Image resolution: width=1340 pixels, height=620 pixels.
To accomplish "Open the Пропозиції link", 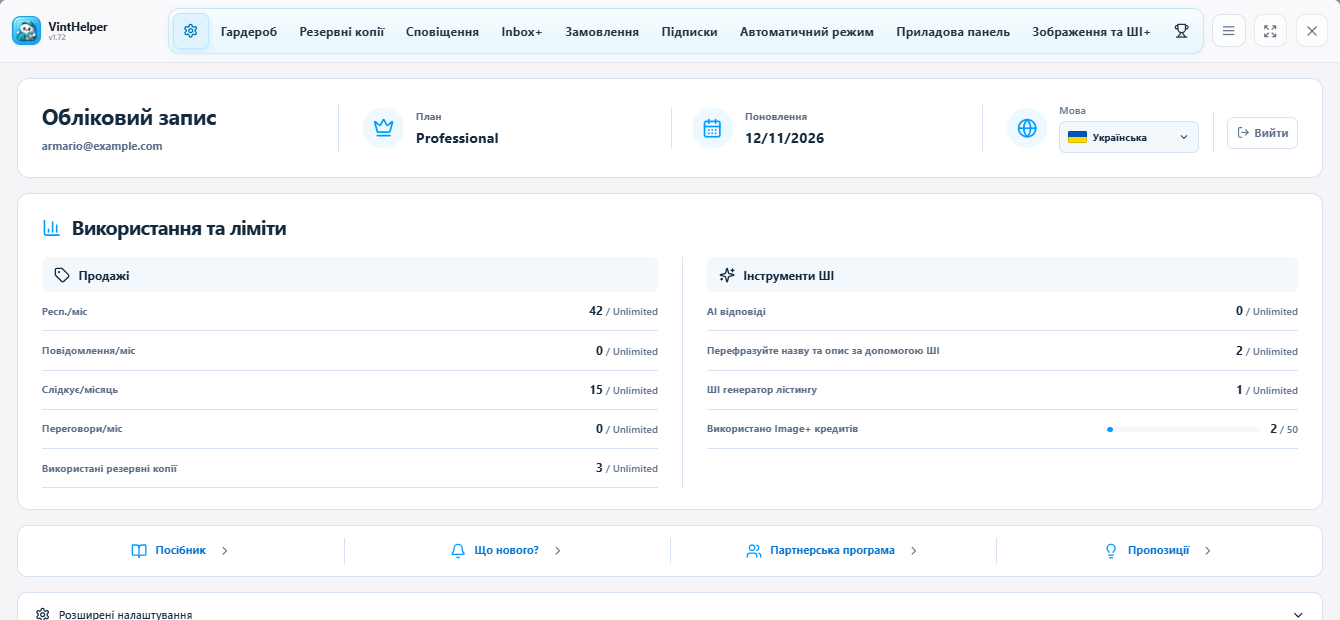I will click(1159, 550).
